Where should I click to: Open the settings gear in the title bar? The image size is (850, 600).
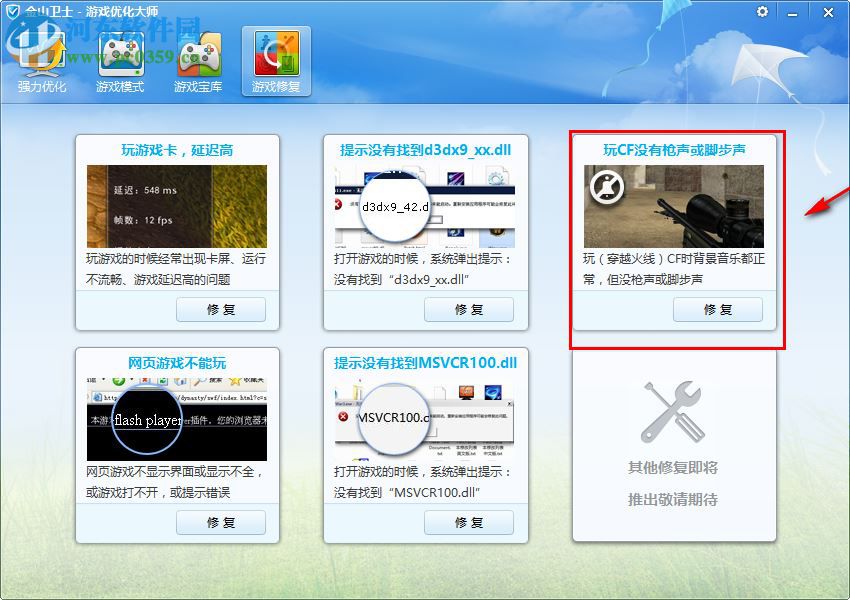pyautogui.click(x=760, y=12)
